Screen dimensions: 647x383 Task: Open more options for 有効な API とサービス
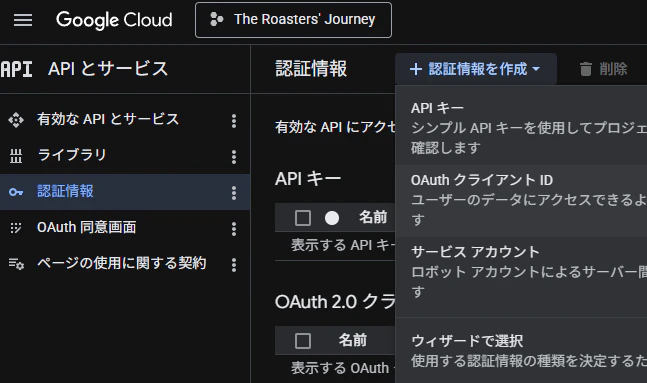click(x=234, y=121)
